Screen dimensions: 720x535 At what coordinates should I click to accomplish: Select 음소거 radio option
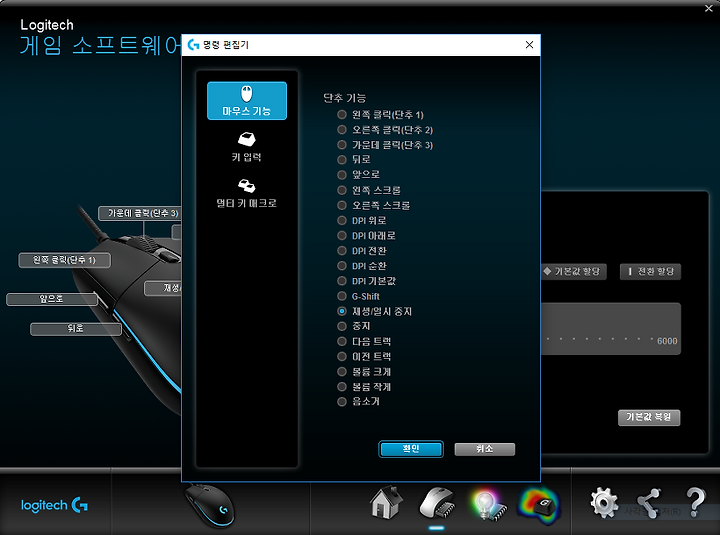click(359, 402)
